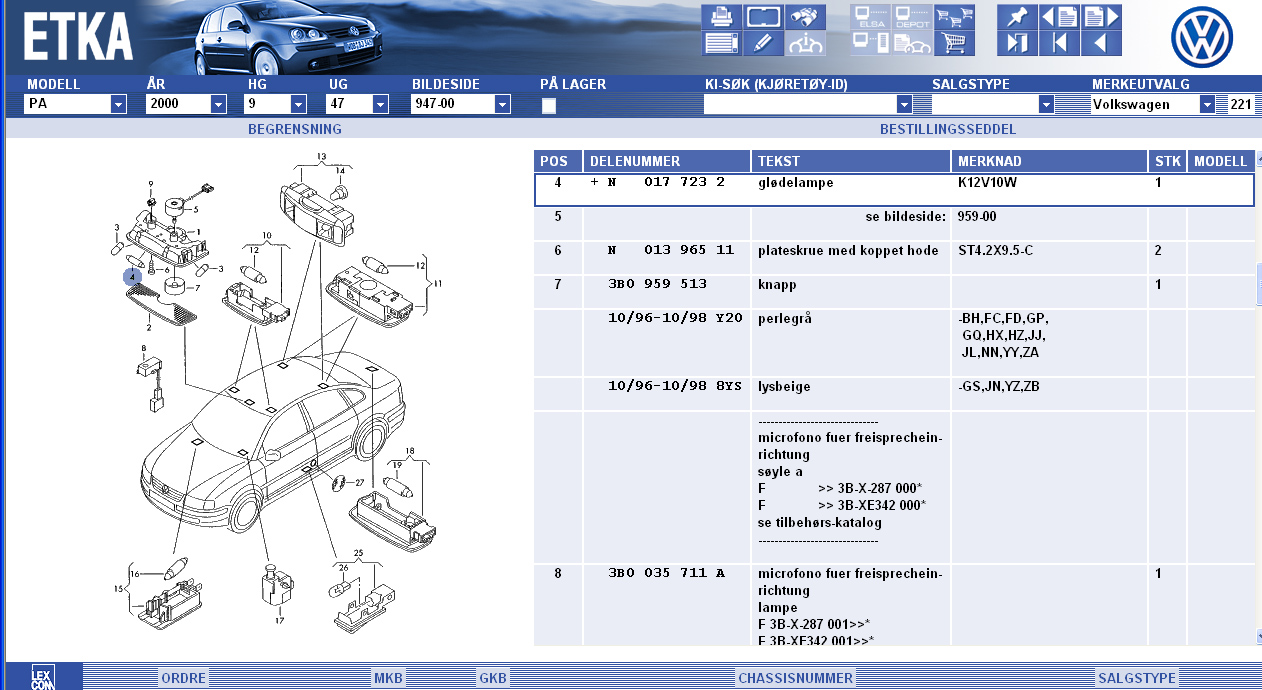Open the ÅR dropdown showing 2000
Screen dimensions: 1262x690
(x=219, y=104)
